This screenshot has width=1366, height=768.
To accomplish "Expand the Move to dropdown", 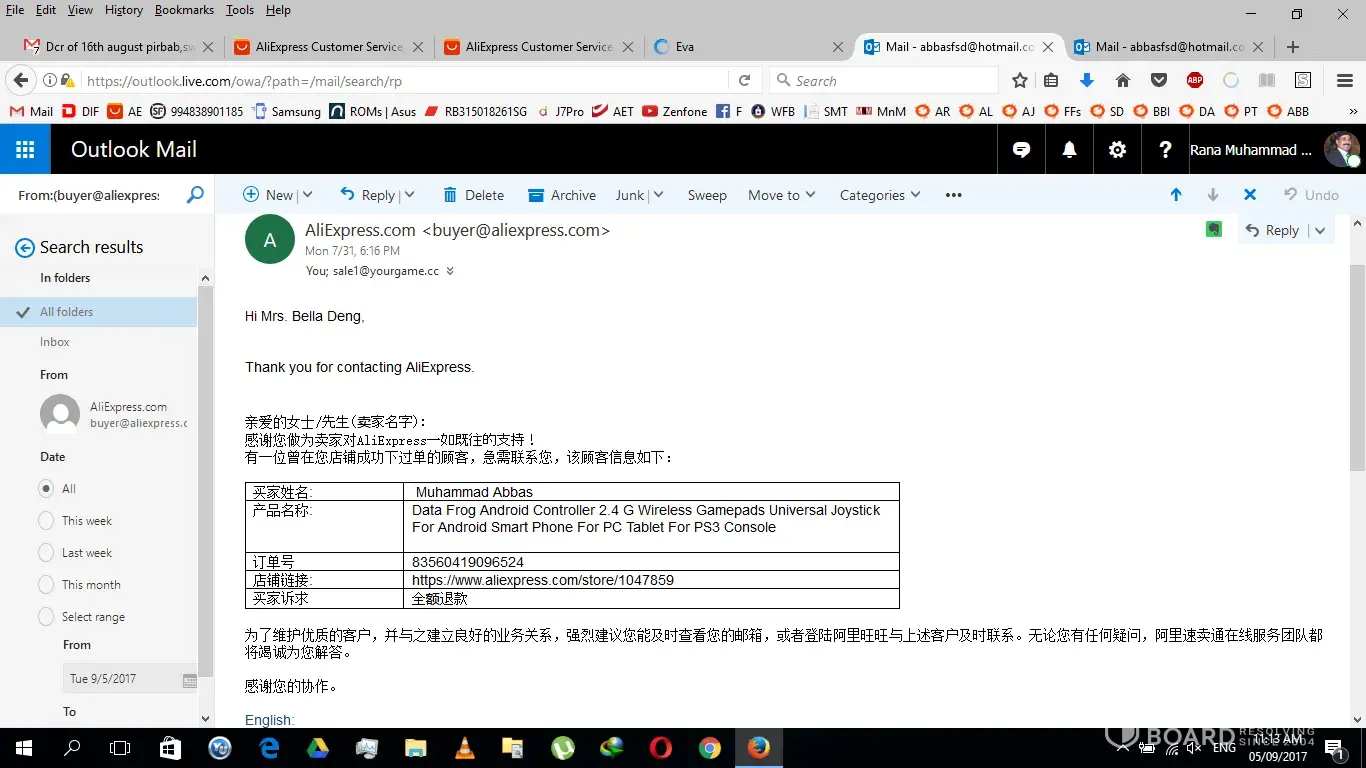I will point(781,195).
